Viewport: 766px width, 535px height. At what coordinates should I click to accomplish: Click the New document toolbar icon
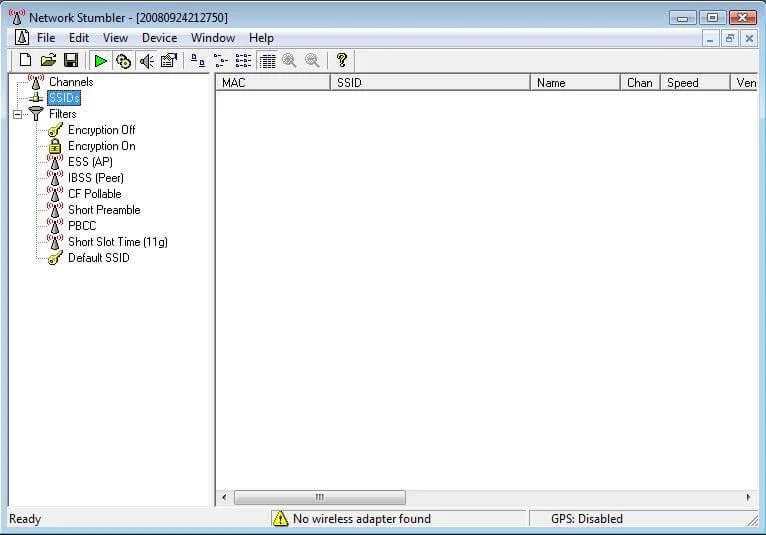click(x=25, y=61)
